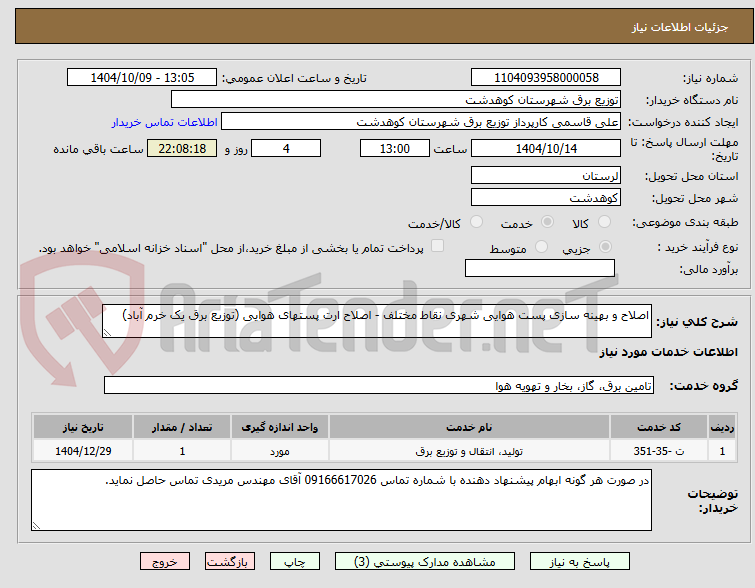Click the remaining days field showing 4
The image size is (755, 588).
pos(286,148)
